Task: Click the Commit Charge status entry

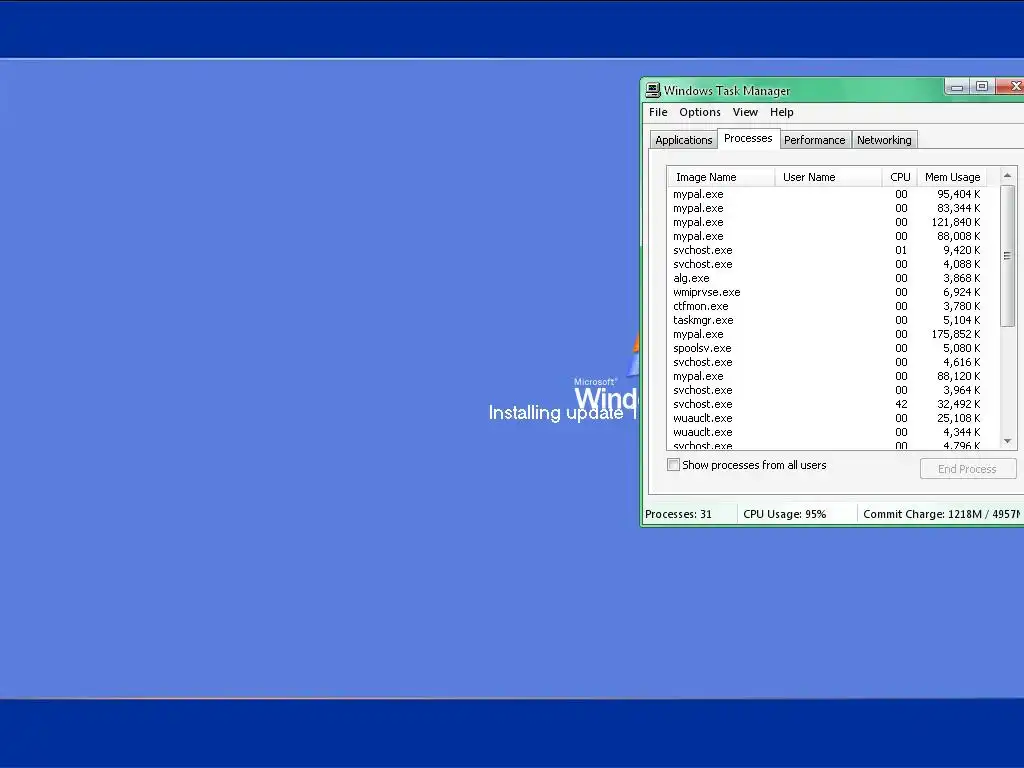Action: coord(941,515)
